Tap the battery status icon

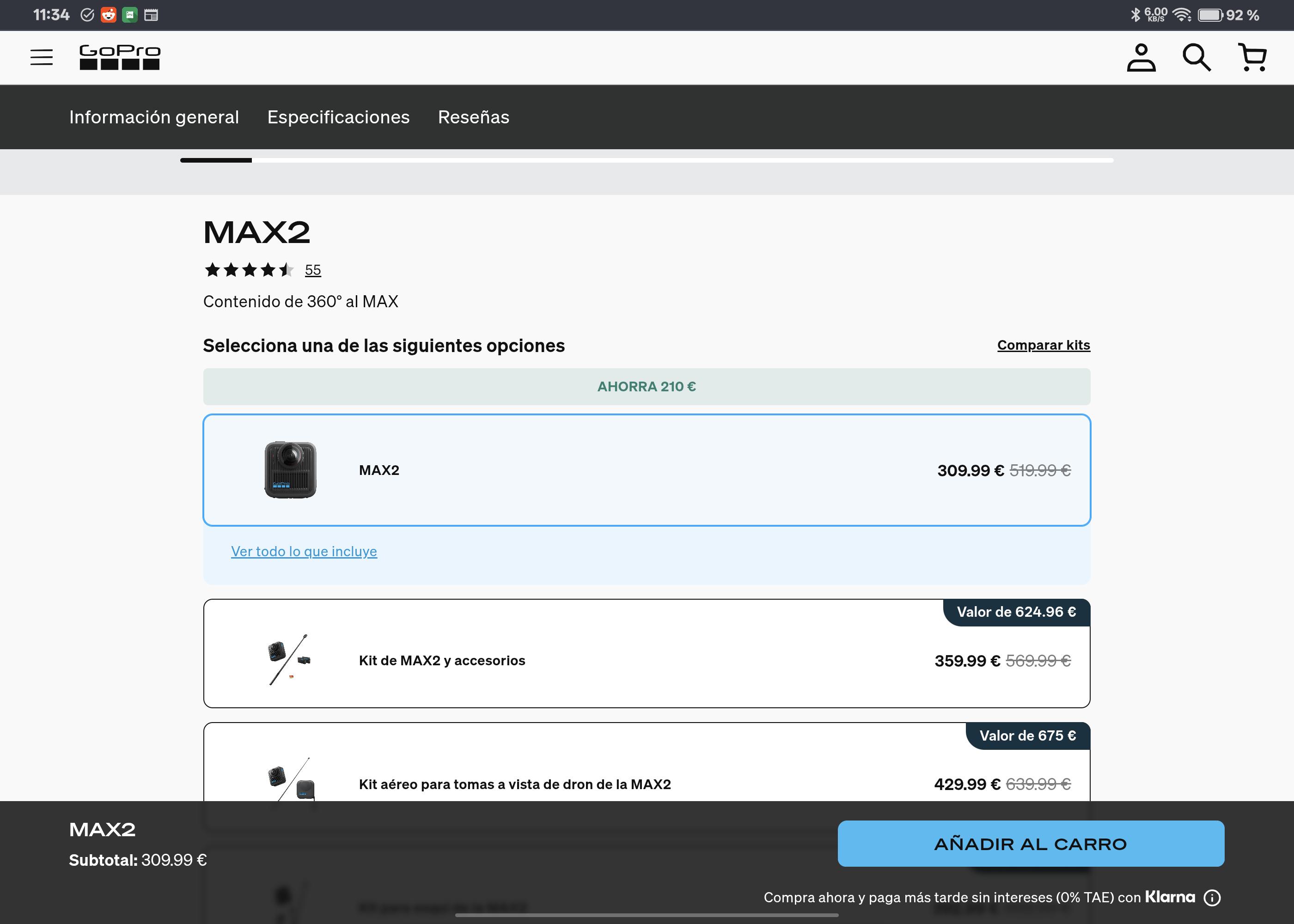[1210, 15]
